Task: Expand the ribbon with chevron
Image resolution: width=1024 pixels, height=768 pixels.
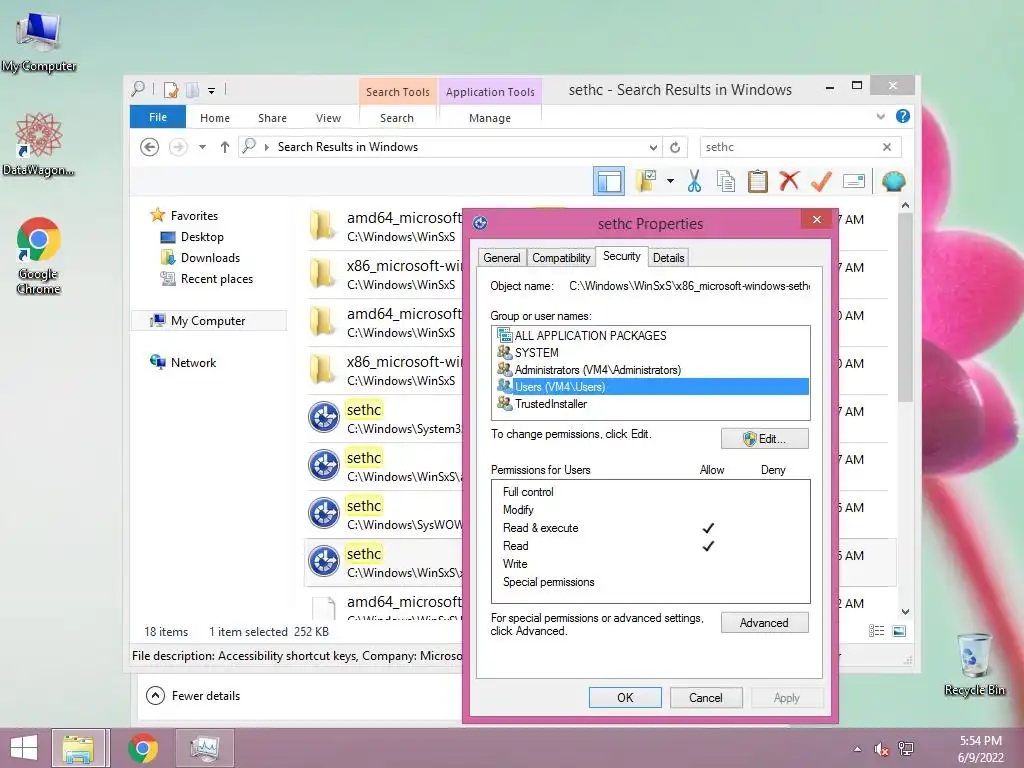Action: 880,116
